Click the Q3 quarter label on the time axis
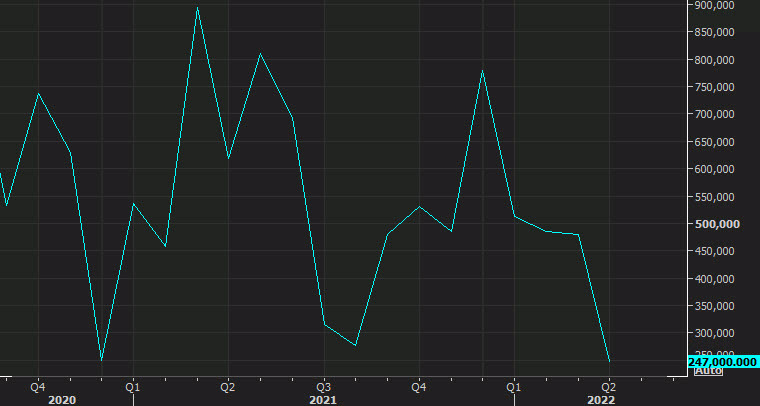This screenshot has height=406, width=760. [x=324, y=388]
